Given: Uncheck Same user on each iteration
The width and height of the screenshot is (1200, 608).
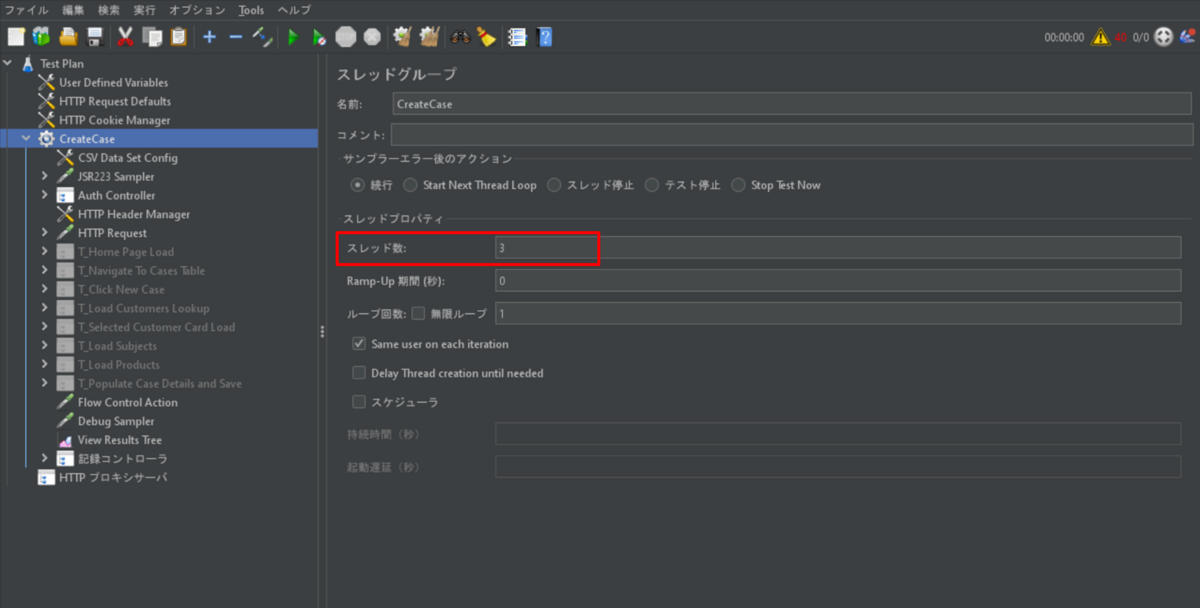Looking at the screenshot, I should point(359,344).
